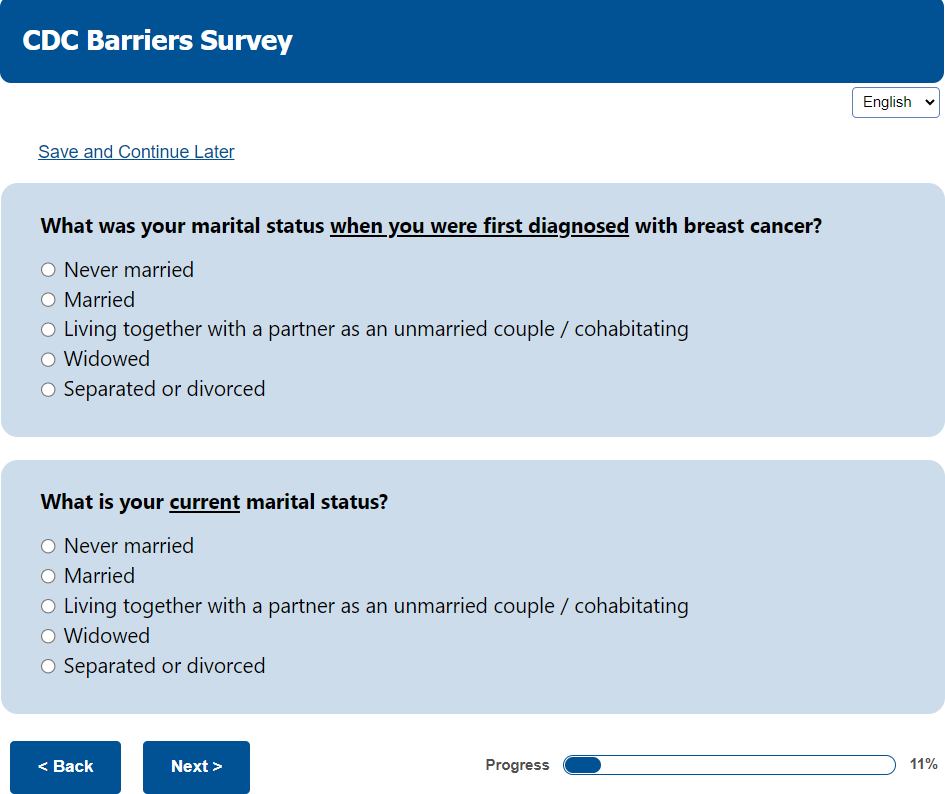Select 'Living together with a partner' at diagnosis
This screenshot has height=794, width=945.
(48, 329)
